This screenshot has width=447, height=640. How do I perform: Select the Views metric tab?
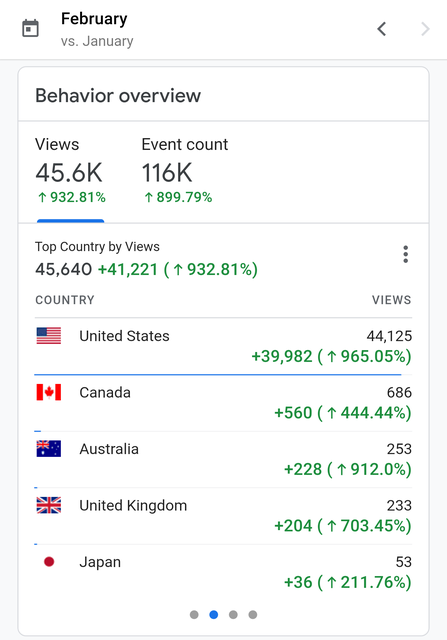[70, 170]
